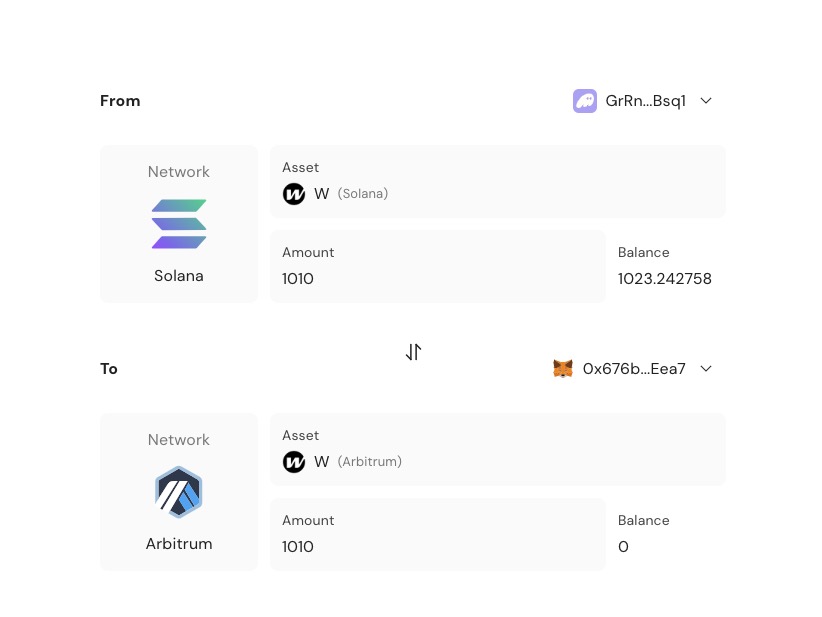Open the From asset selector W (Solana)
The height and width of the screenshot is (617, 822).
click(x=498, y=182)
